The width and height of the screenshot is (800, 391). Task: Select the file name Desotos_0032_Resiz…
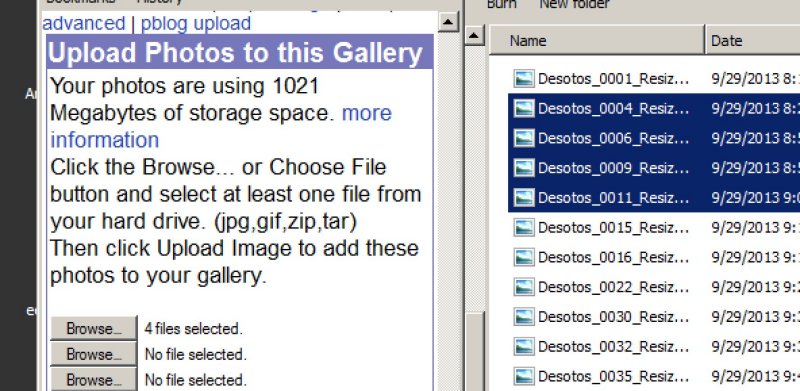pos(614,346)
